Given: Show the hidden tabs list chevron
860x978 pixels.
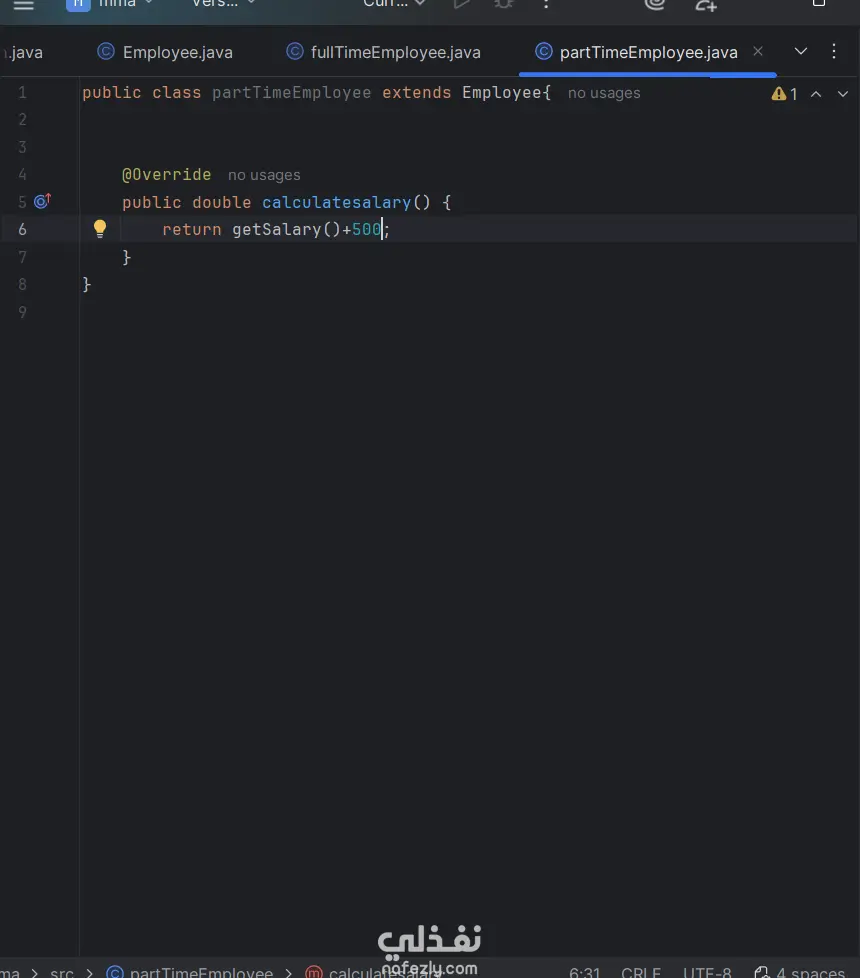Looking at the screenshot, I should coord(801,51).
